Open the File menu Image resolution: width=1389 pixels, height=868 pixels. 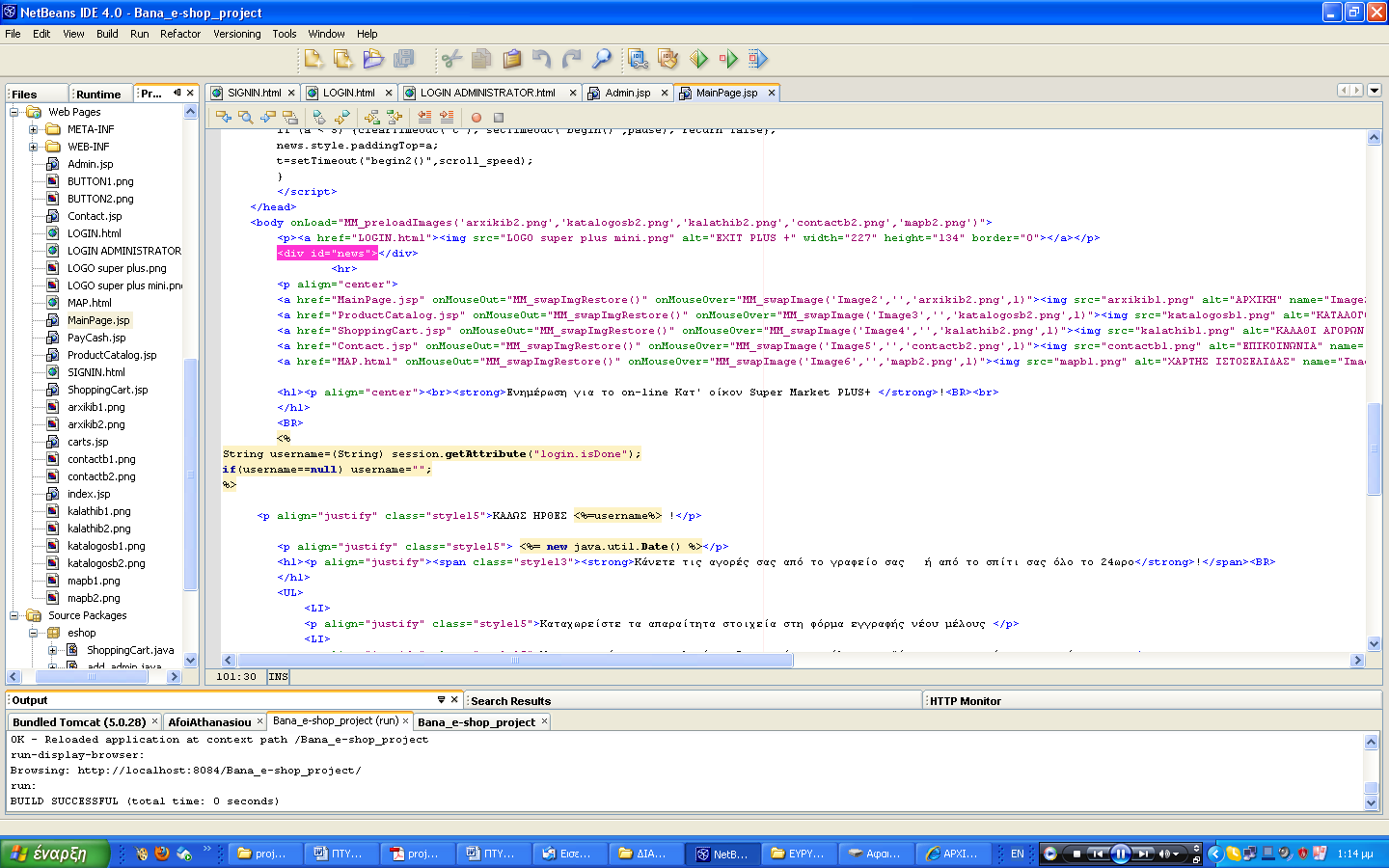tap(13, 34)
